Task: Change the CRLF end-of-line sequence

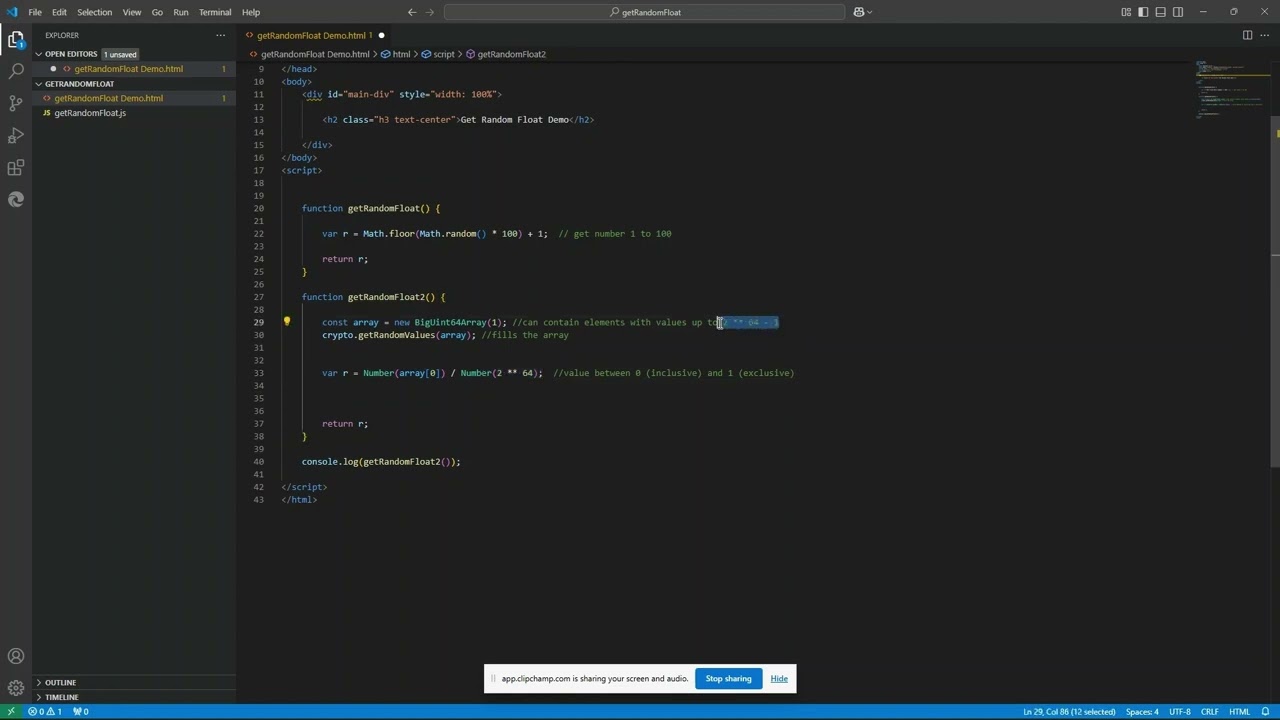Action: tap(1210, 712)
